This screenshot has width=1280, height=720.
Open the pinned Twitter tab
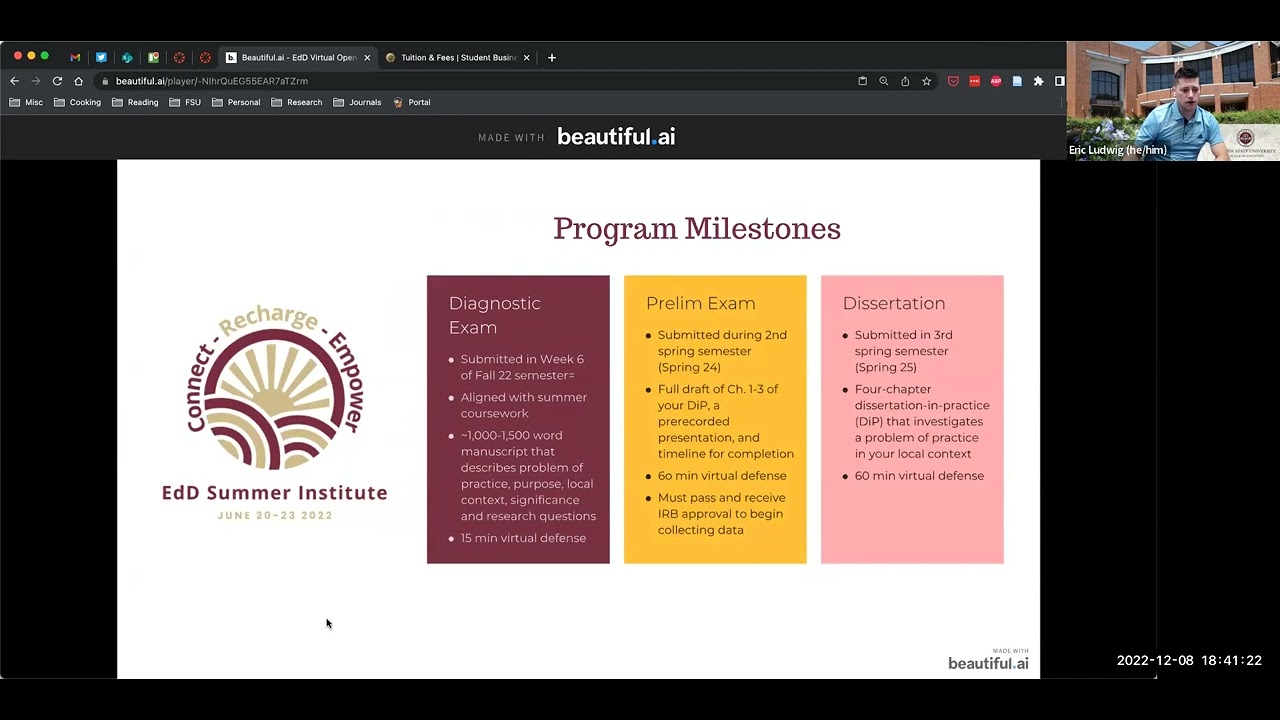101,58
